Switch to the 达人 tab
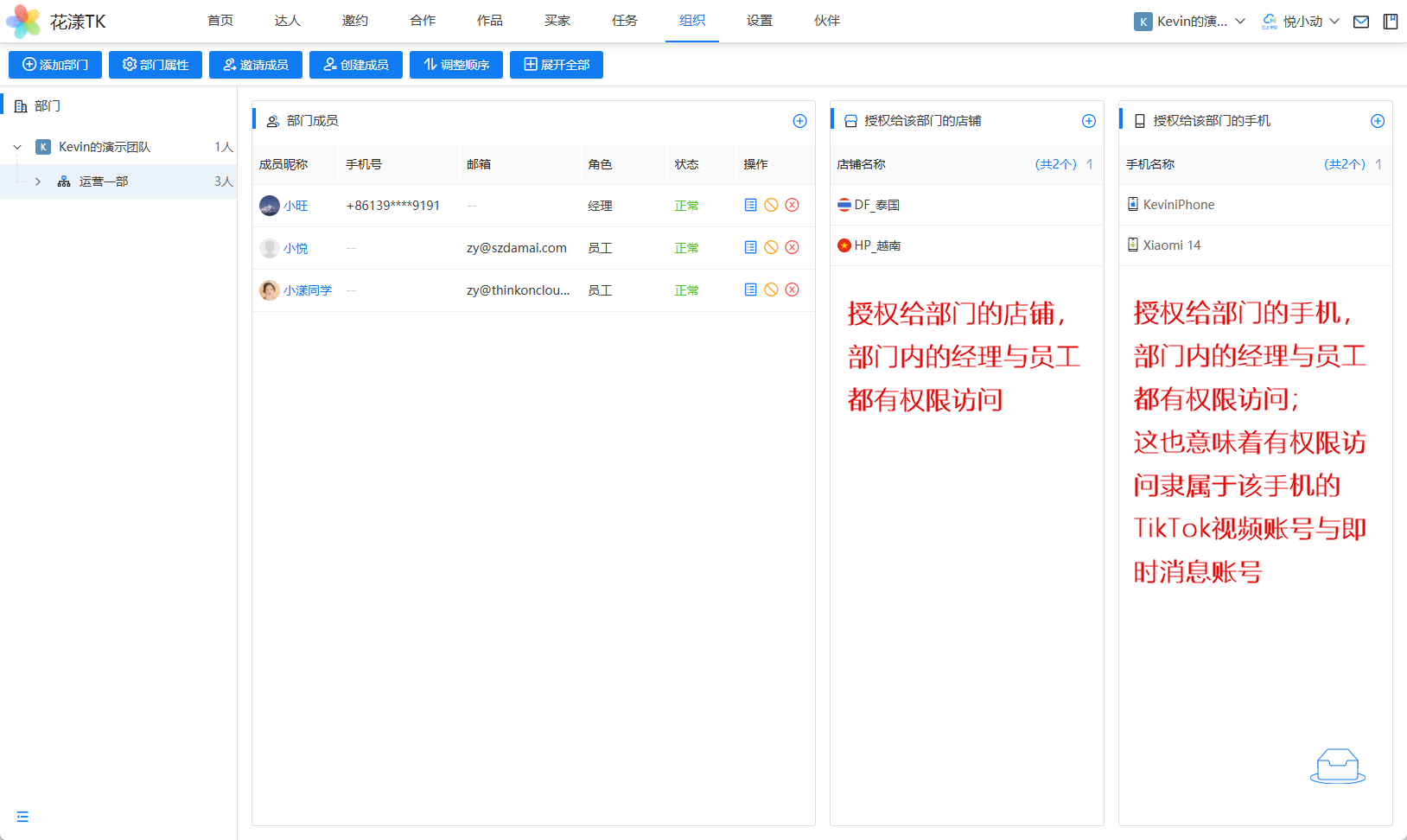Image resolution: width=1407 pixels, height=840 pixels. click(288, 21)
